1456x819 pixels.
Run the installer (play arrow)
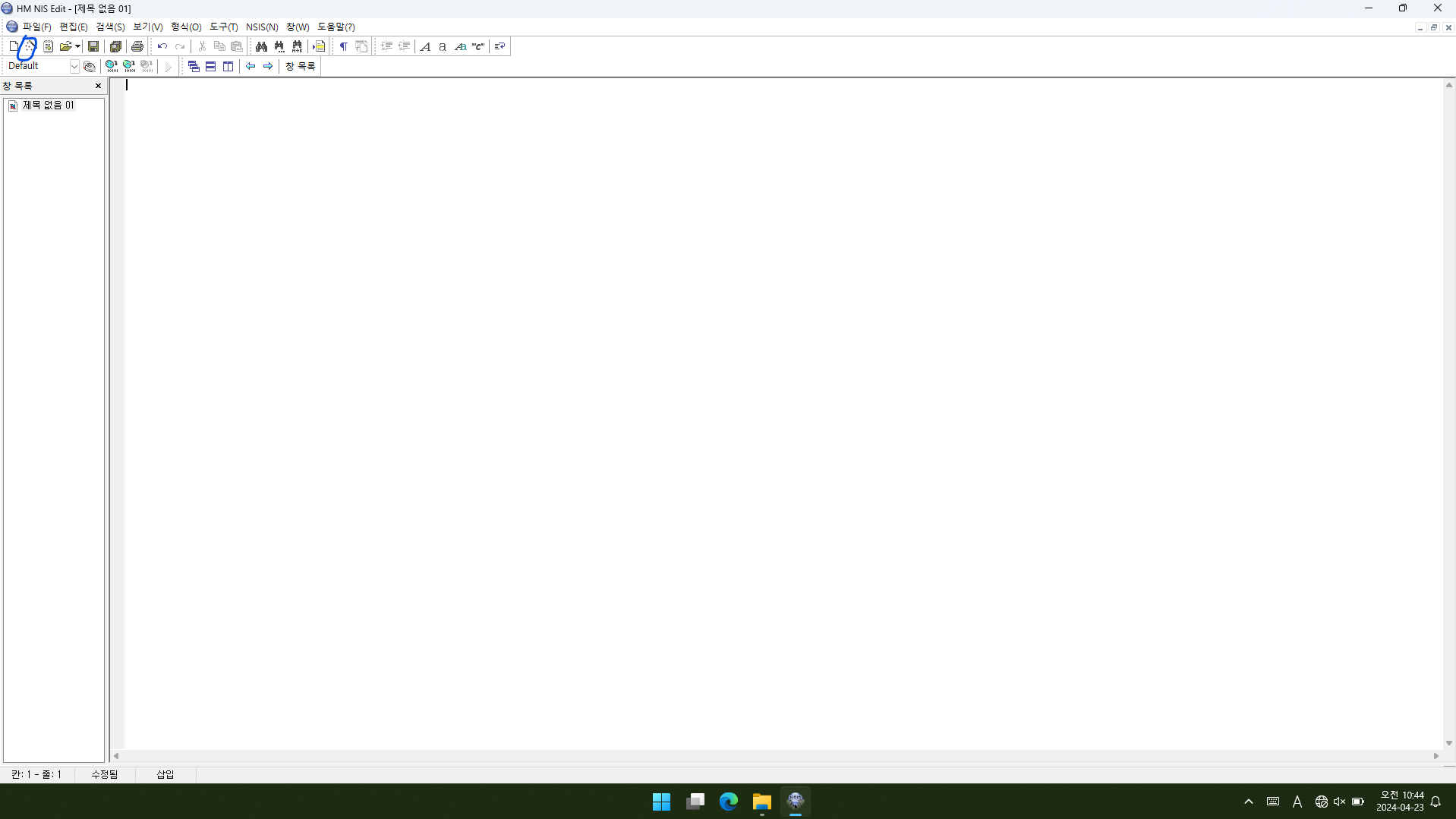[x=169, y=66]
